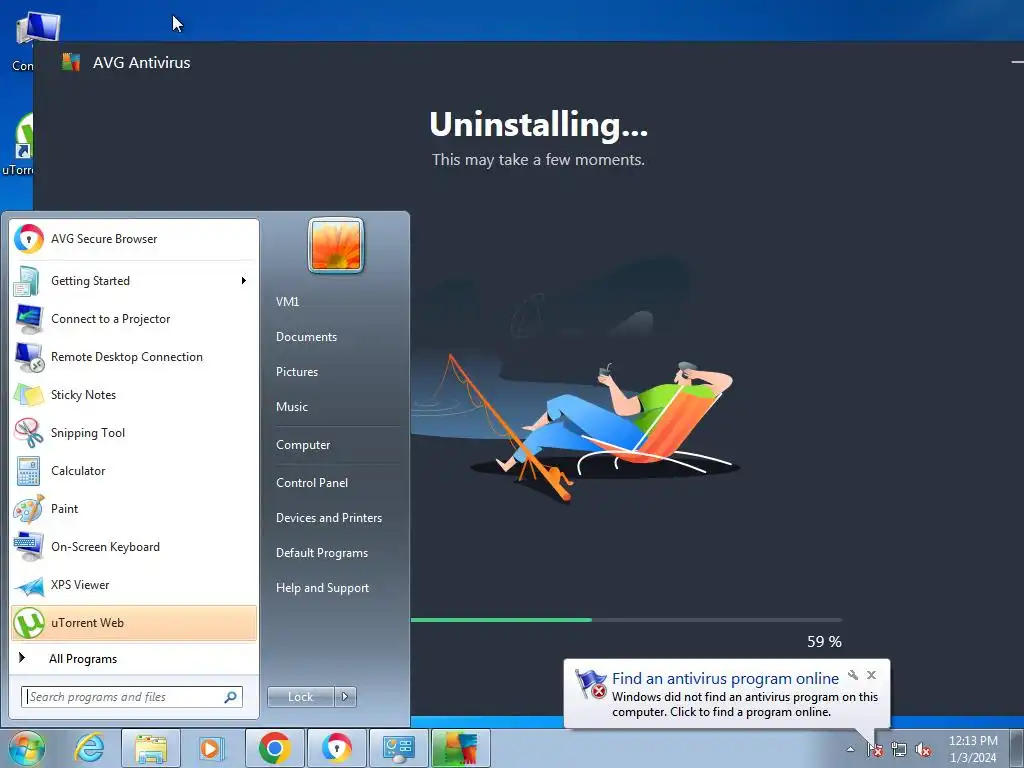Viewport: 1024px width, 768px height.
Task: Click the search magnifier icon in Start menu
Action: tap(230, 697)
